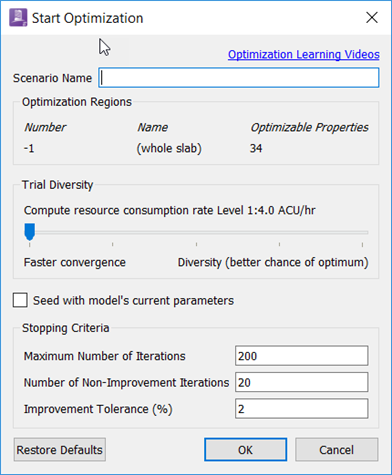Click the Start Optimization app icon

click(18, 18)
